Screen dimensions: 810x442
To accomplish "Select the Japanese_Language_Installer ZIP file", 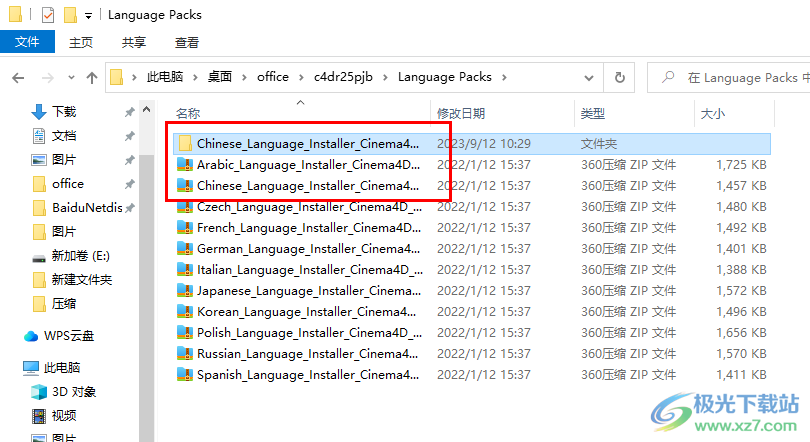I will (472, 291).
